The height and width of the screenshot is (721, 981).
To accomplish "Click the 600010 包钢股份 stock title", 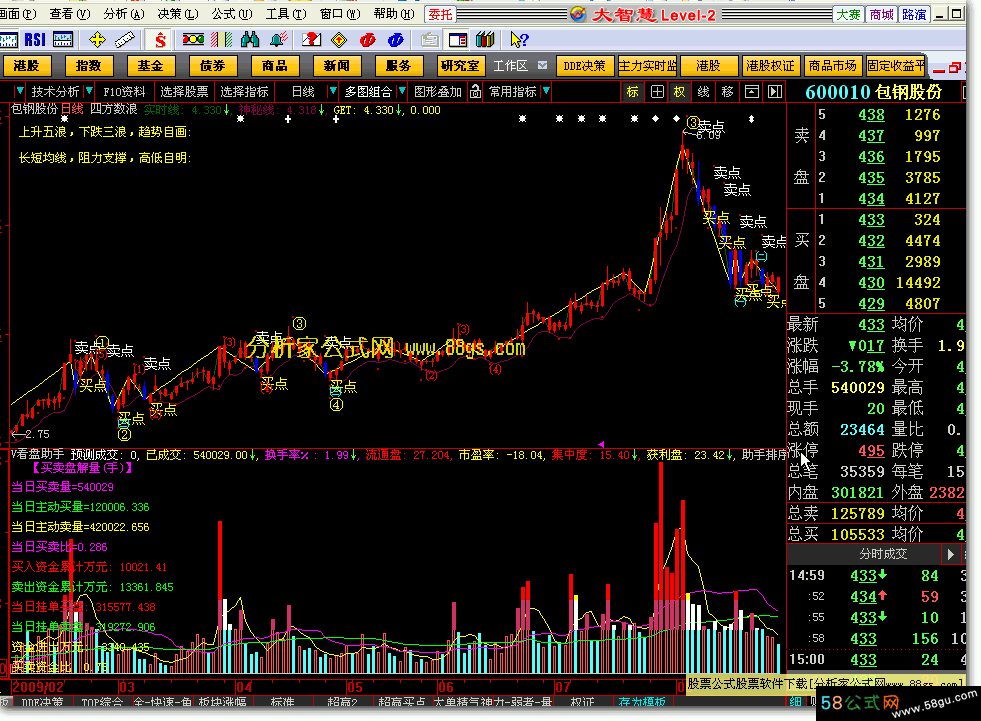I will 873,92.
